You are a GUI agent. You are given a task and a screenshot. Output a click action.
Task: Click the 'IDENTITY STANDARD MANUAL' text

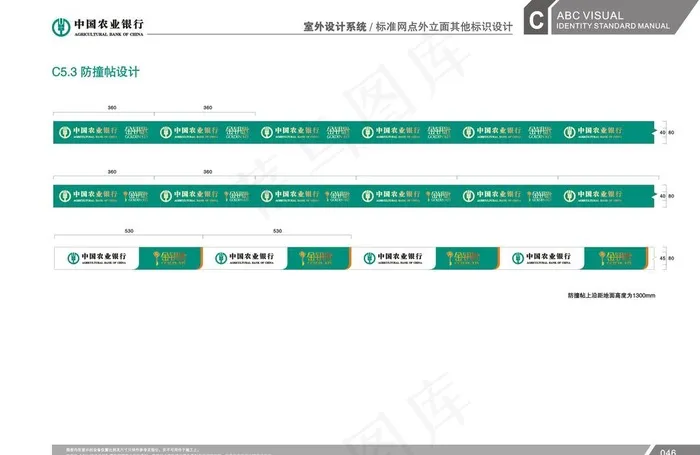(x=613, y=26)
